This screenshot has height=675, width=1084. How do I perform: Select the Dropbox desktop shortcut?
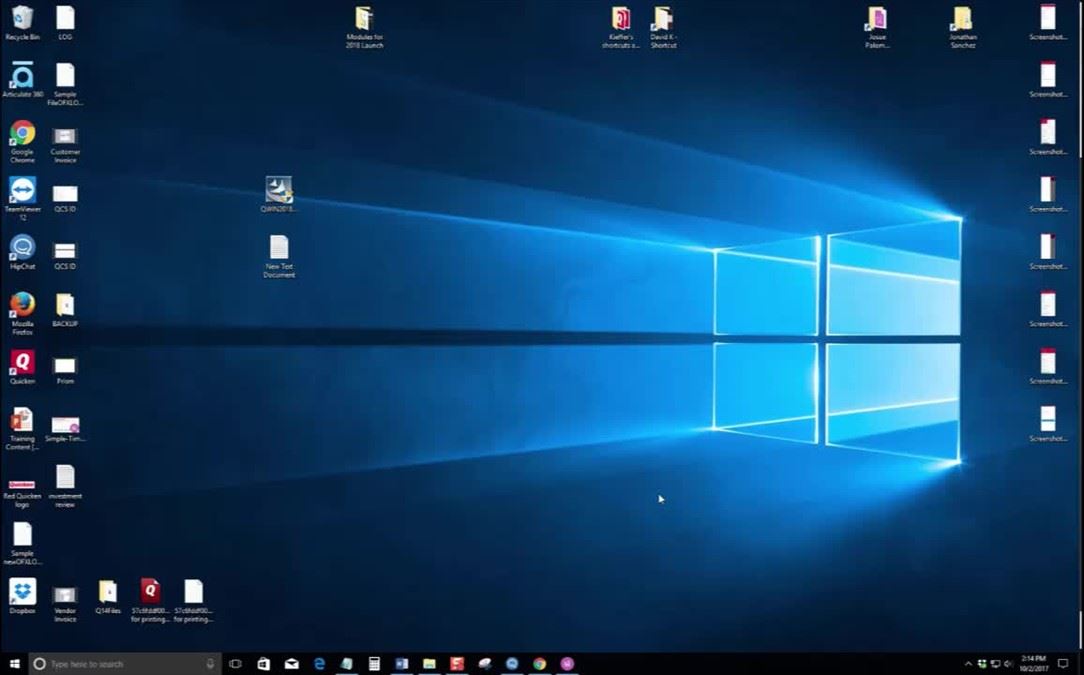point(22,591)
